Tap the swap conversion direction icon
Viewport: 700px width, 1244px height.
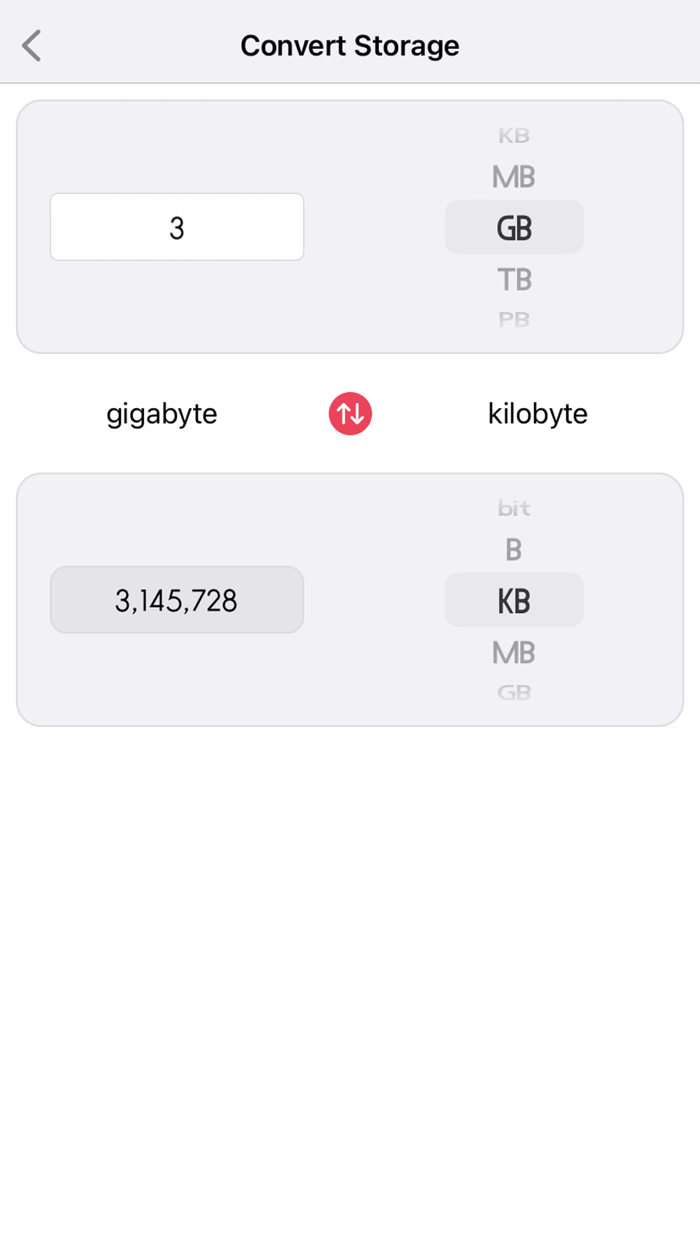(x=350, y=413)
